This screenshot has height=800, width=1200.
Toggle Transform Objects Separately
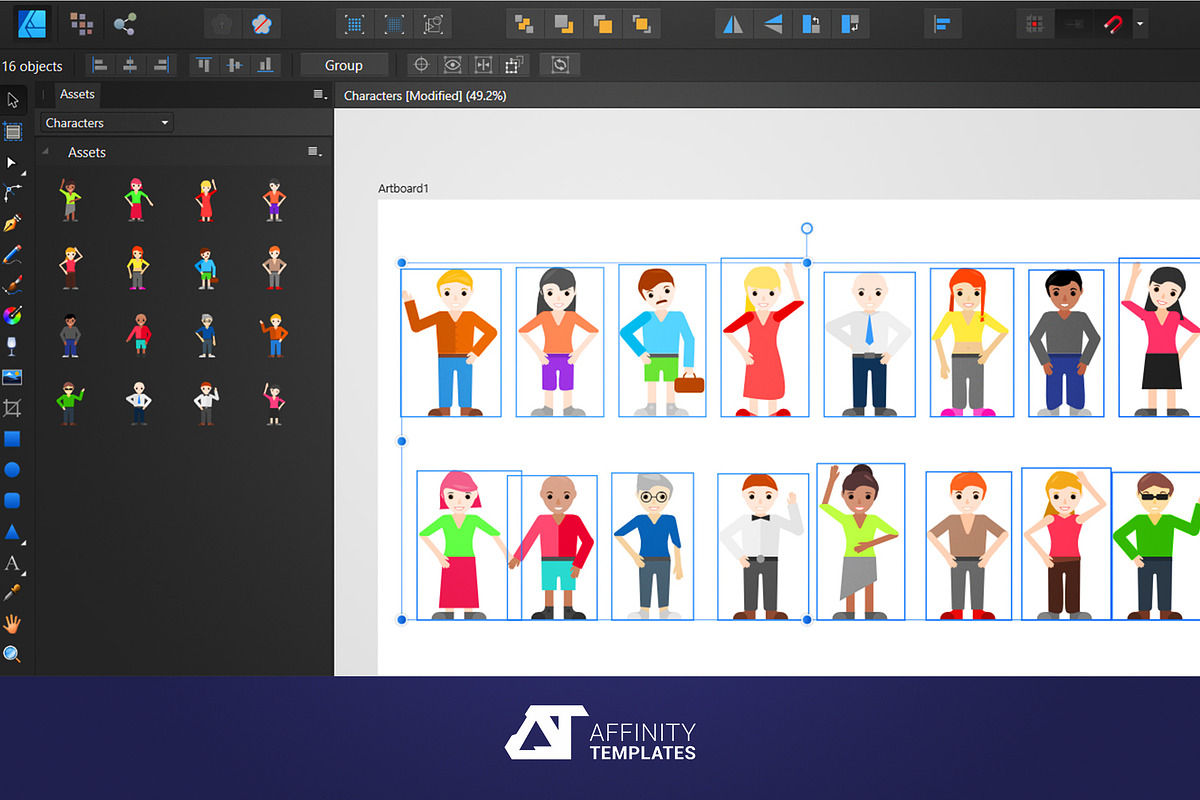(x=514, y=65)
